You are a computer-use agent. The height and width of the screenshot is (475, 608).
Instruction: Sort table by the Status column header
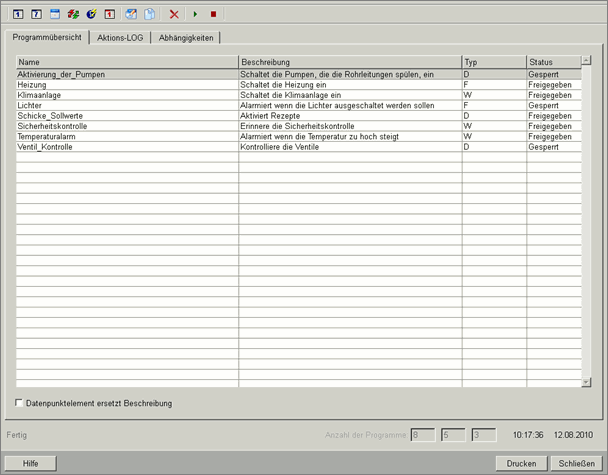point(552,62)
